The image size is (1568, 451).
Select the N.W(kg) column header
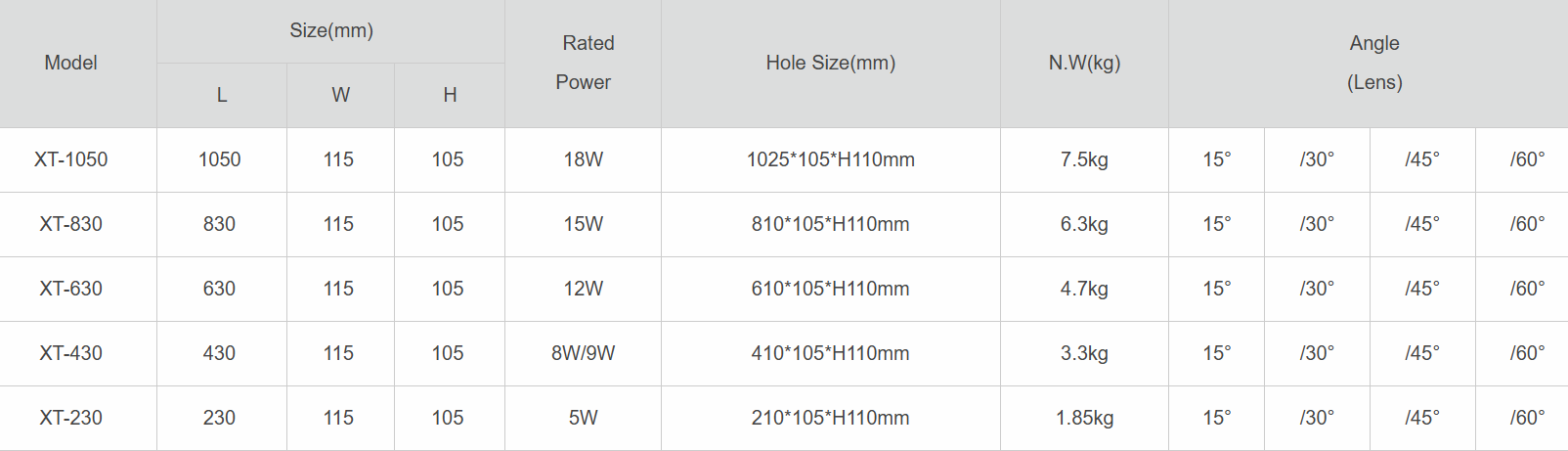coord(1084,63)
